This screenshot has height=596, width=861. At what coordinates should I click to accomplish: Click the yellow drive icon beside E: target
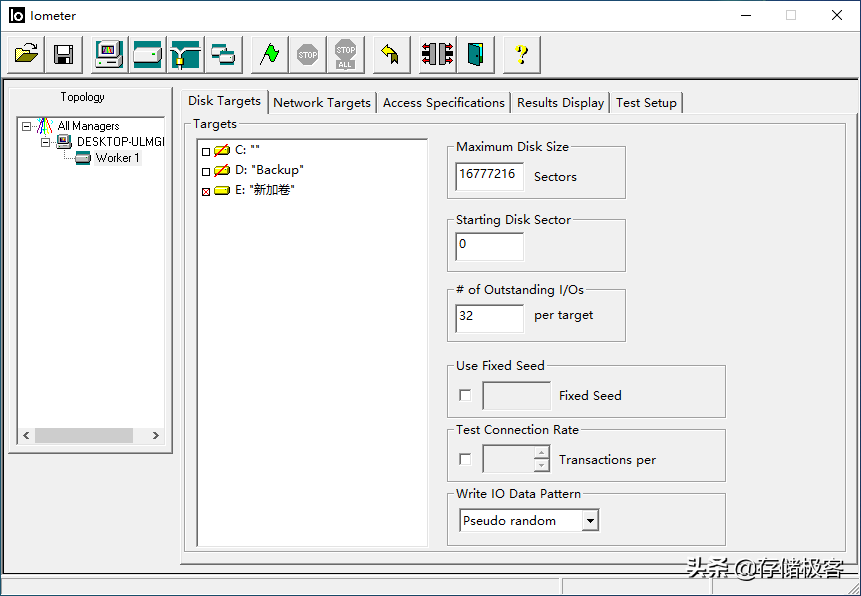pos(222,191)
